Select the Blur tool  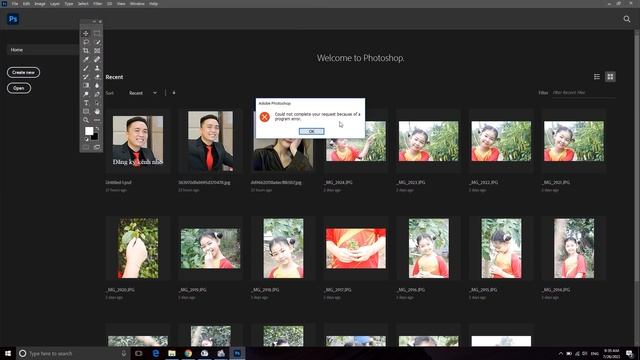click(x=97, y=85)
